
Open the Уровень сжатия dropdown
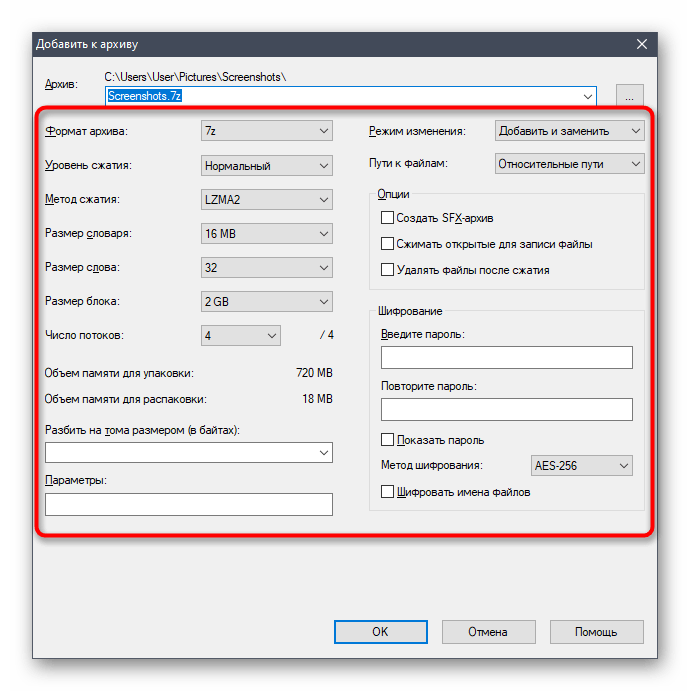coord(267,166)
